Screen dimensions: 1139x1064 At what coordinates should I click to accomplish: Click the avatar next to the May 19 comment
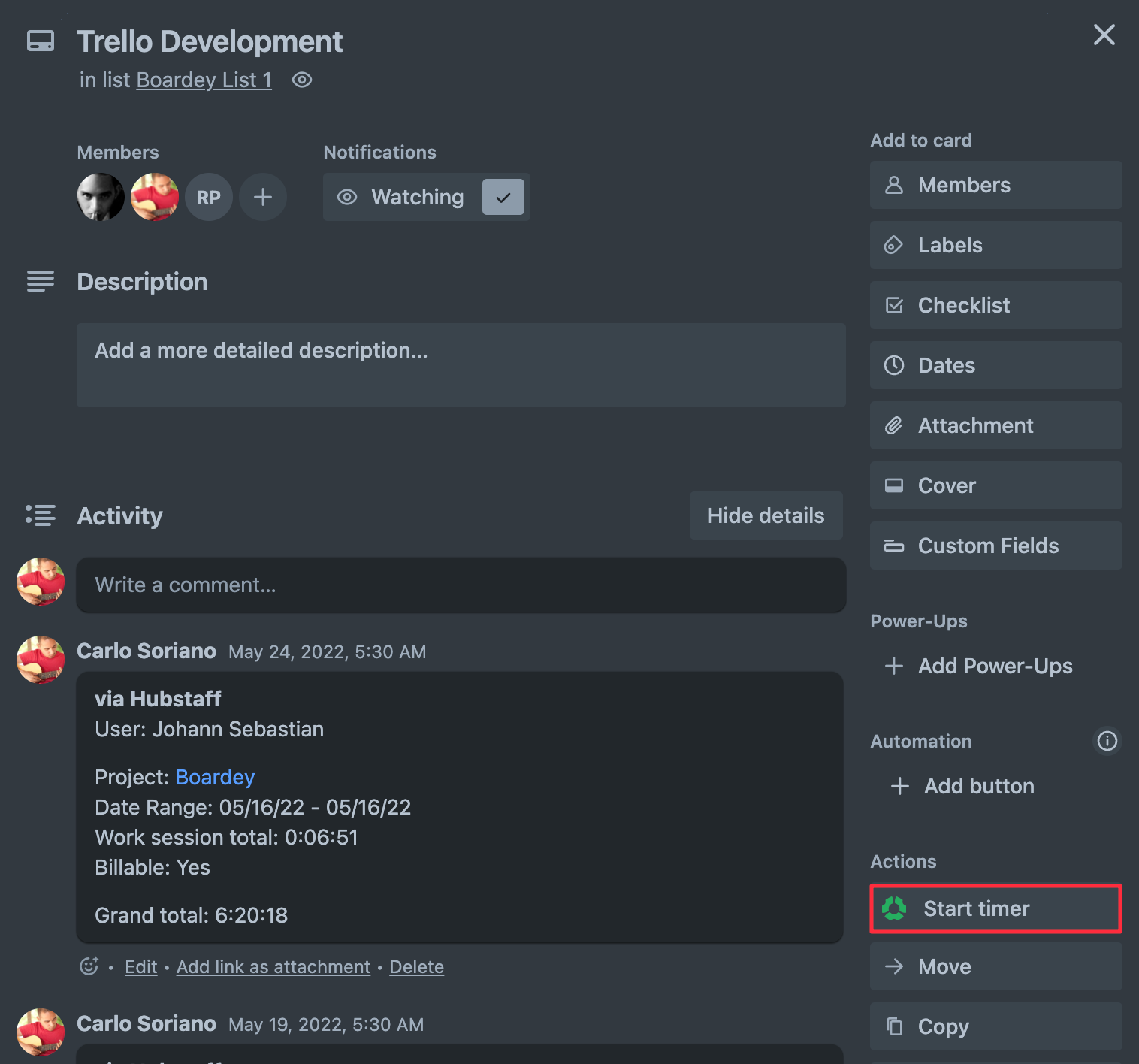point(41,1032)
